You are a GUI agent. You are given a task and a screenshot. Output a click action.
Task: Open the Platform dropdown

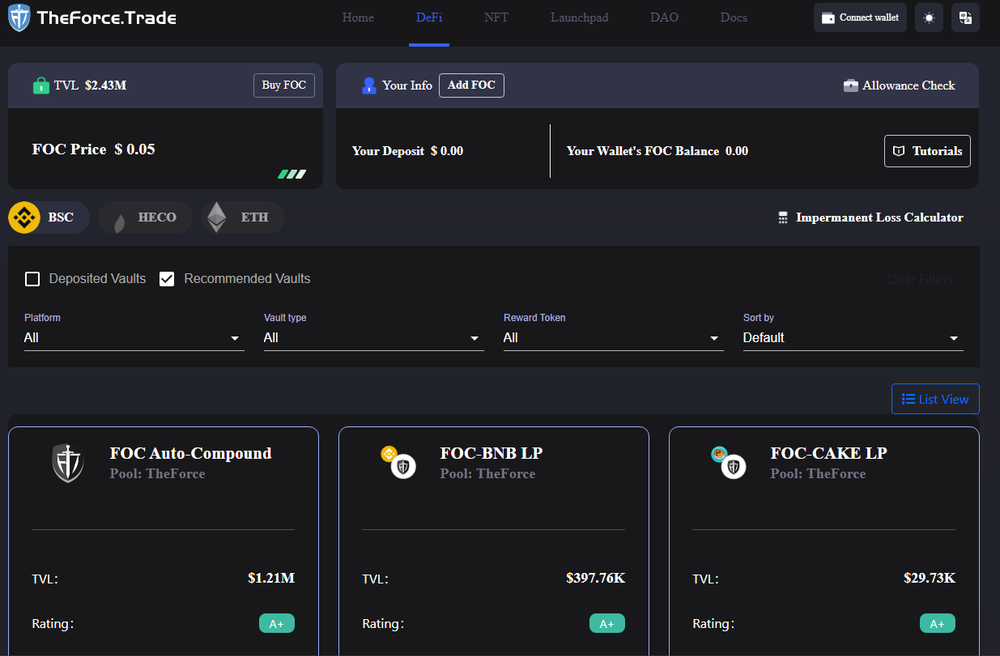[x=134, y=338]
